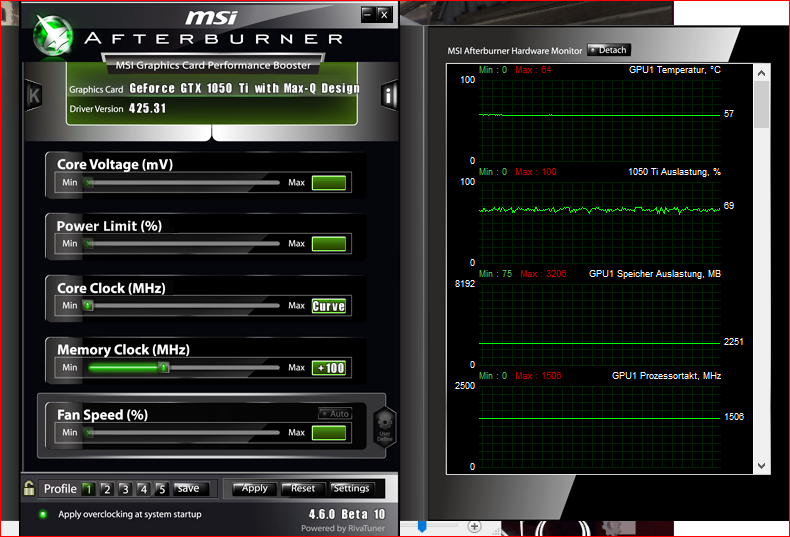Screen dimensions: 790x537
Task: Select profile slot 4
Action: tap(143, 489)
